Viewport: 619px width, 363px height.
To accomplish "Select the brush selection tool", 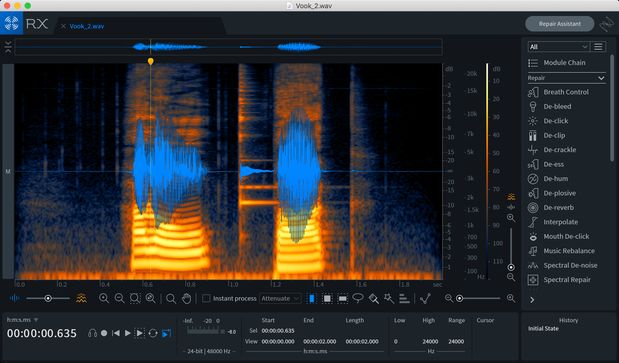I will pos(373,299).
